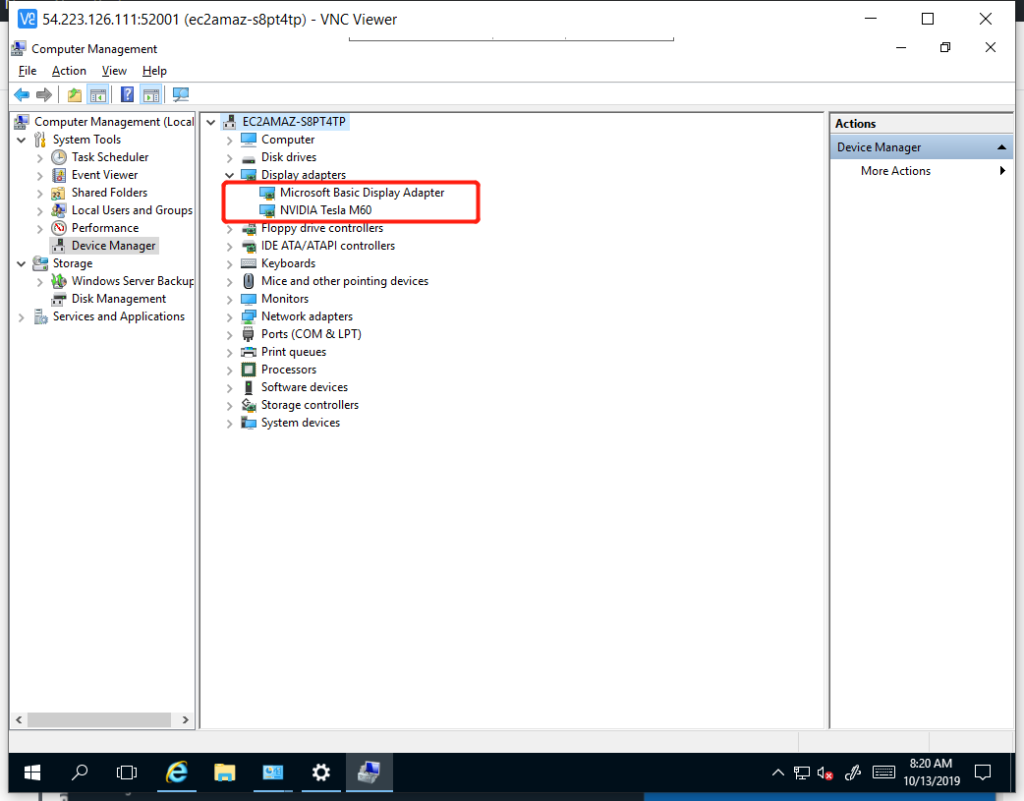Expand the Network adapters node
The image size is (1024, 801).
(230, 317)
